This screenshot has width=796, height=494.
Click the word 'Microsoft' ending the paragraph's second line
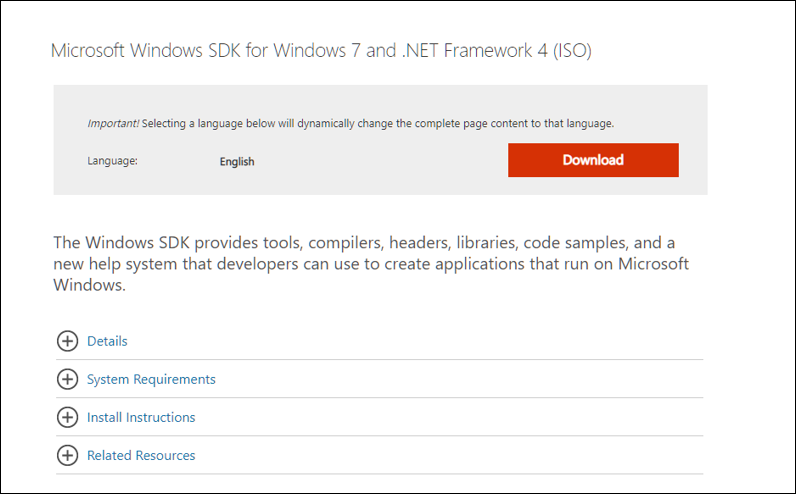point(653,264)
